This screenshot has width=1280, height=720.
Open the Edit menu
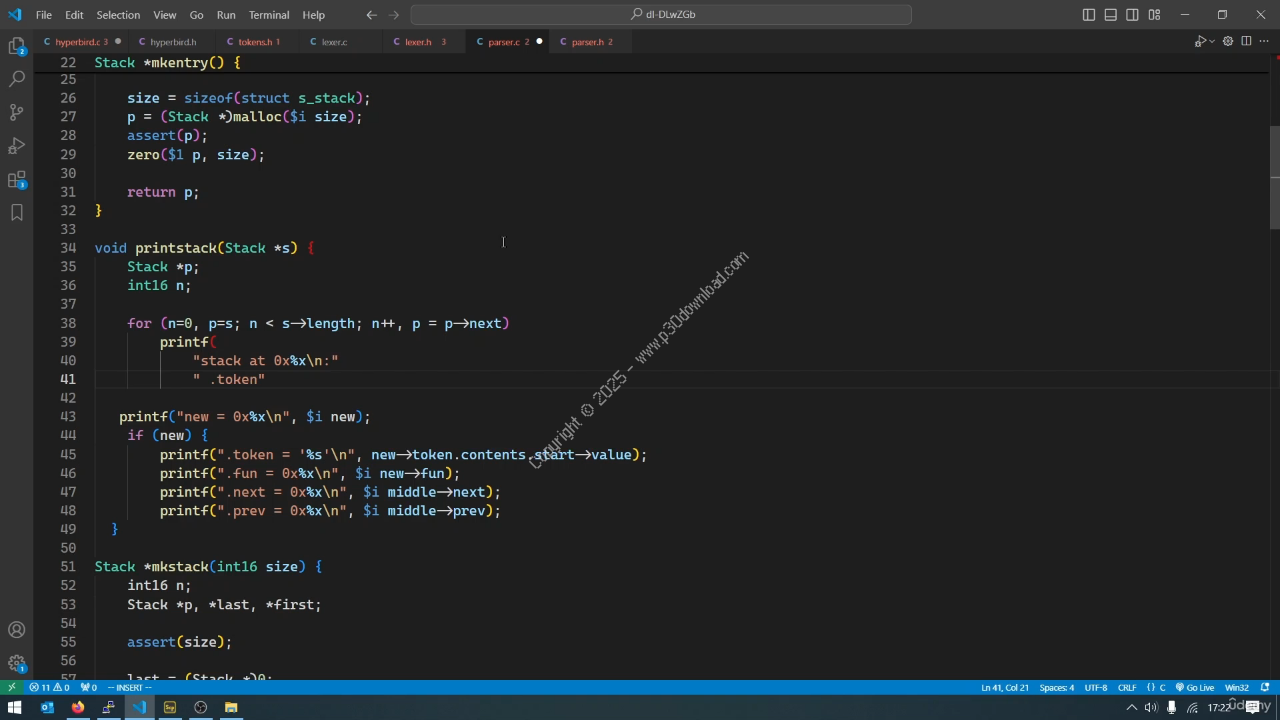pos(74,15)
